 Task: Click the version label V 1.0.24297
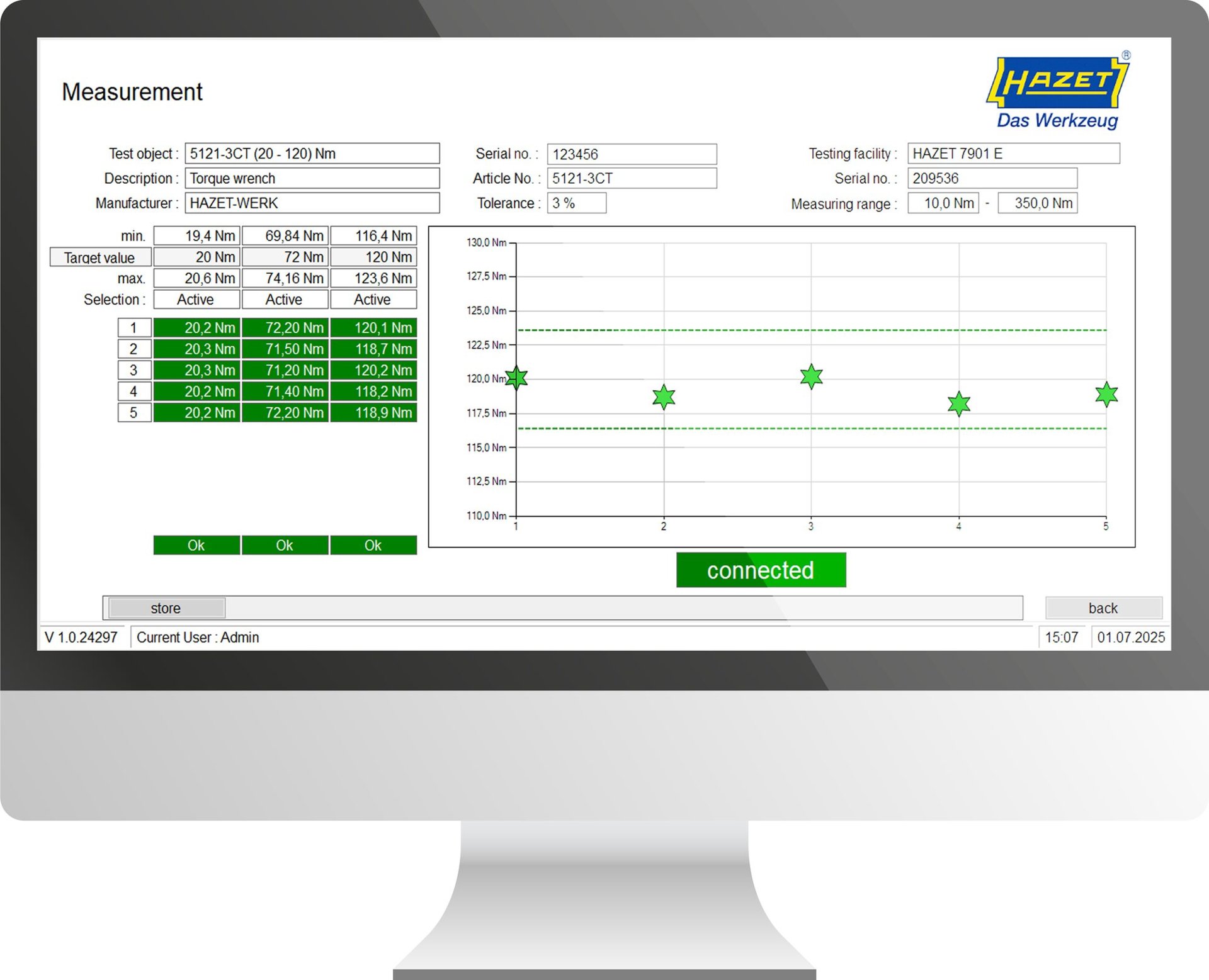pyautogui.click(x=81, y=637)
